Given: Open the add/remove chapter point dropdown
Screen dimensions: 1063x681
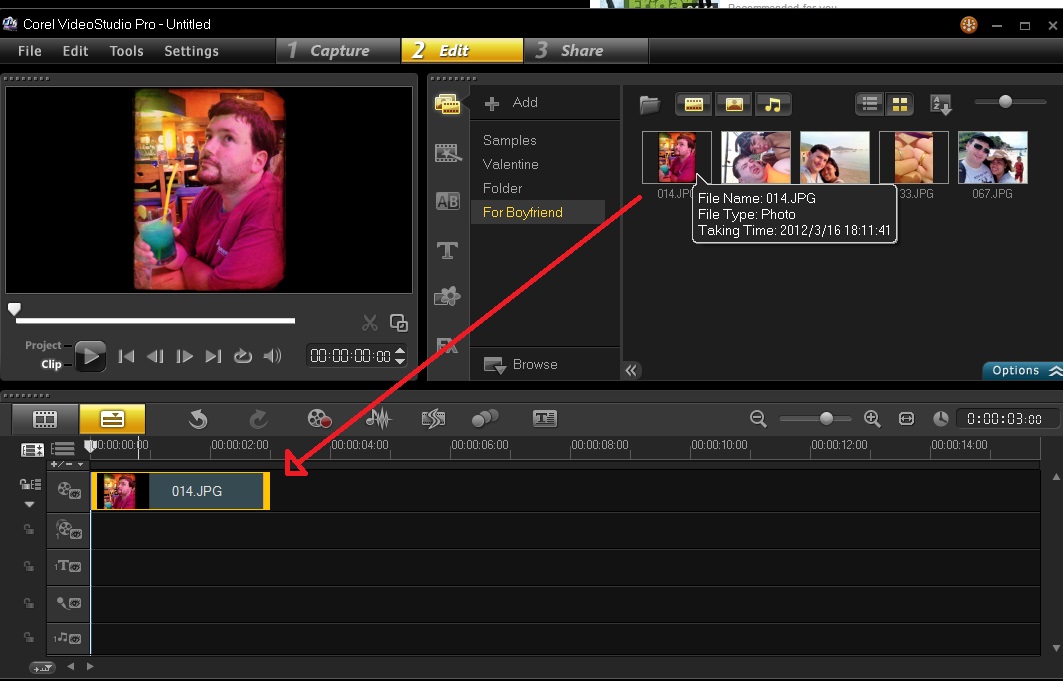Looking at the screenshot, I should click(x=67, y=464).
